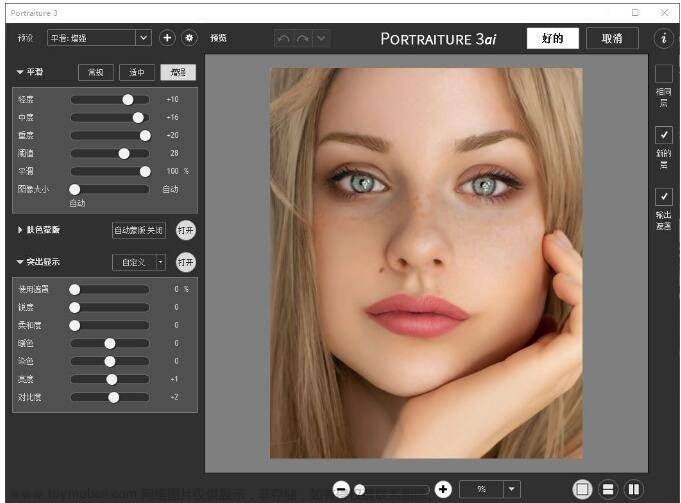The width and height of the screenshot is (681, 503).
Task: Click the 重度 large smoothing slider
Action: [110, 136]
